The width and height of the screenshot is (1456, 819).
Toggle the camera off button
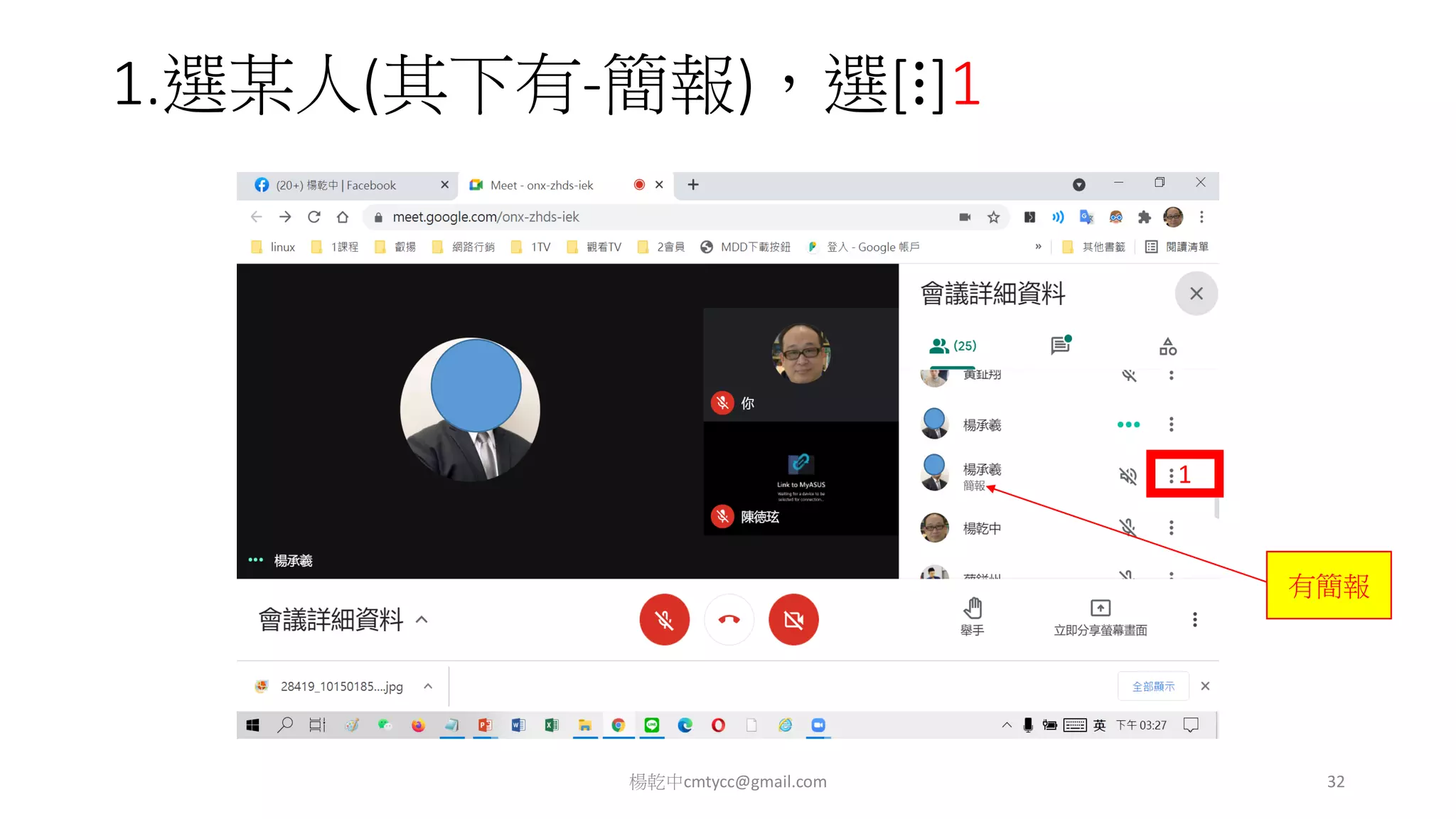(794, 620)
